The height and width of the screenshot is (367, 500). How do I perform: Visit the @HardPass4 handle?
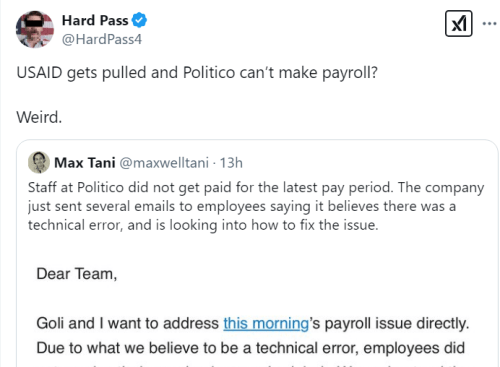coord(102,39)
